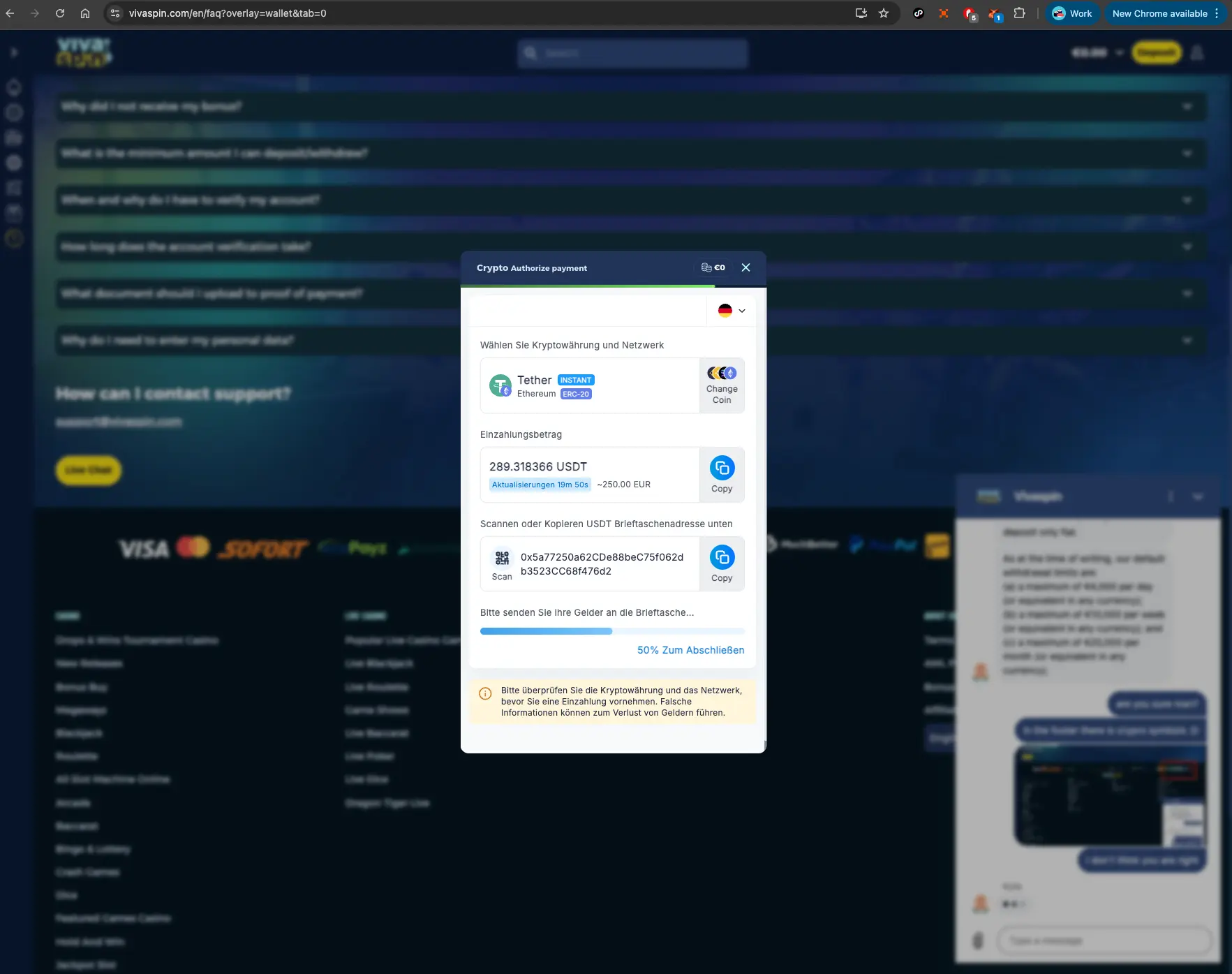Screen dimensions: 1232x974
Task: Click the Tether coin icon
Action: tap(500, 385)
